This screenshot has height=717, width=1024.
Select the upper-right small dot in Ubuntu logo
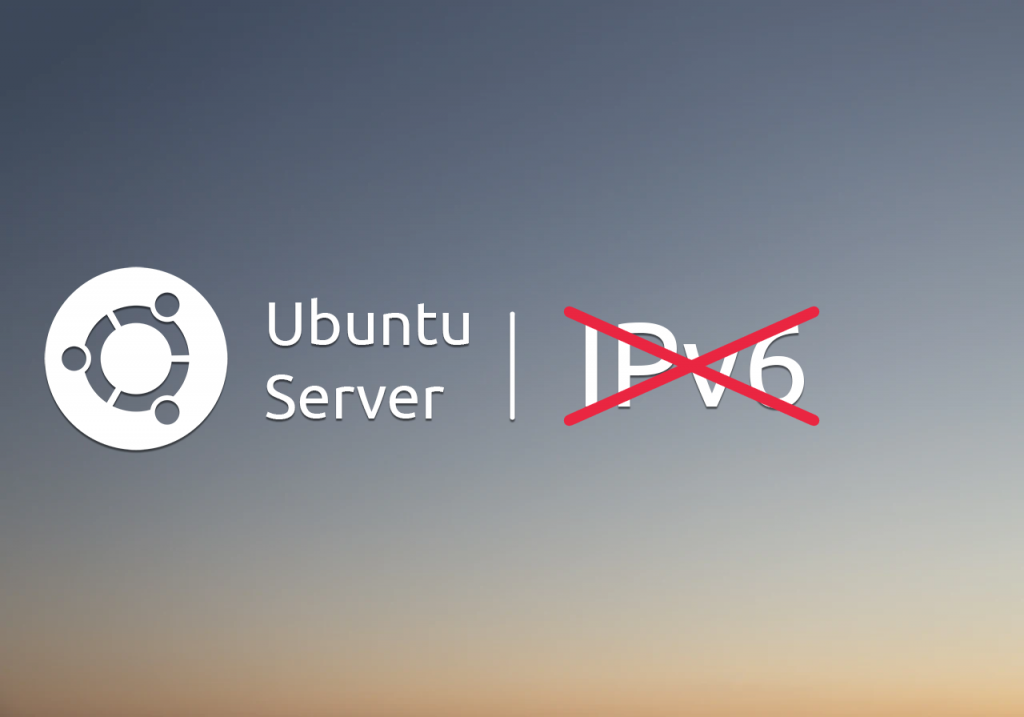pos(167,305)
